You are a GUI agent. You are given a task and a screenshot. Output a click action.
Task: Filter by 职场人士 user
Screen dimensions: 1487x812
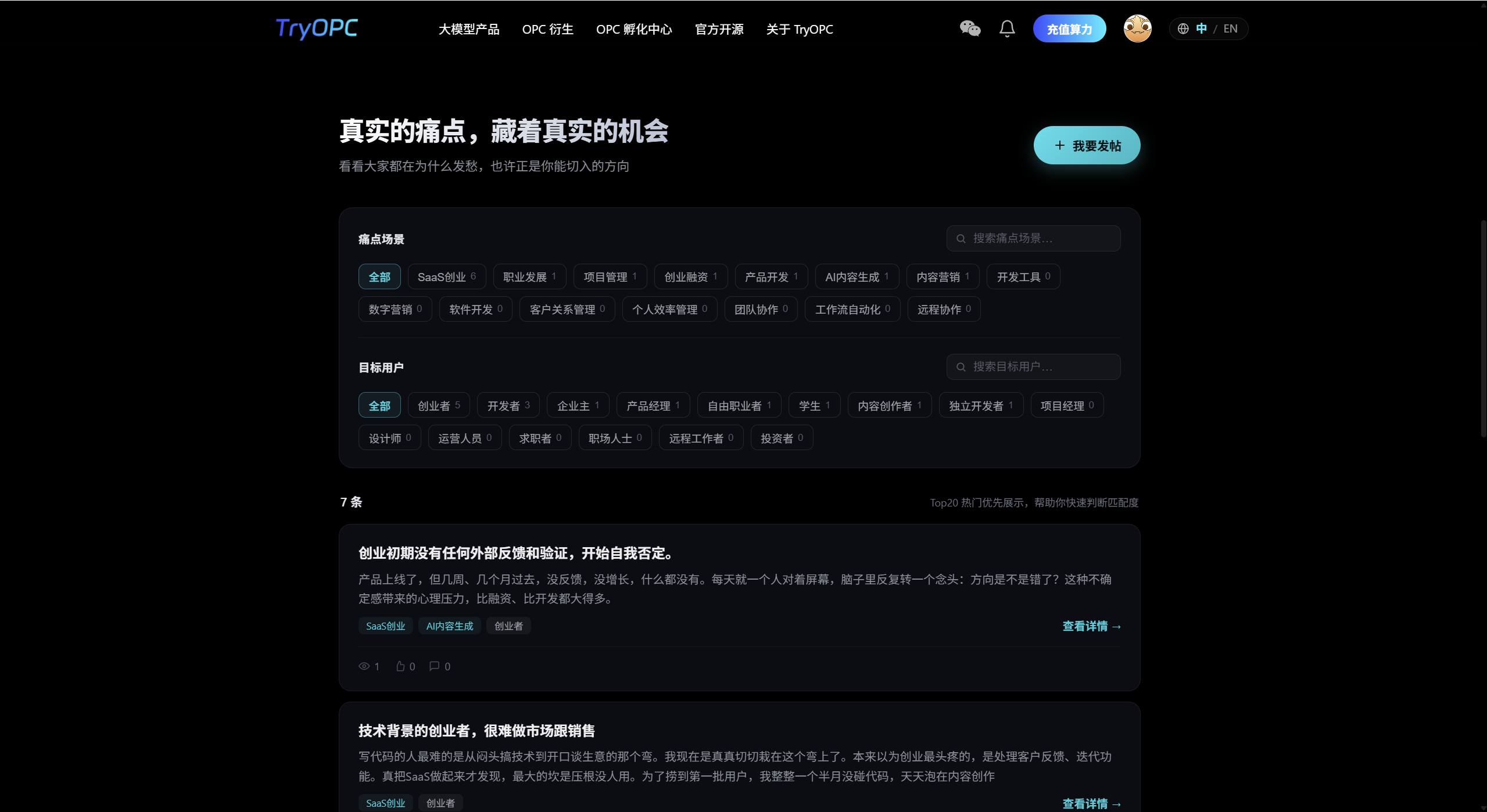point(615,438)
